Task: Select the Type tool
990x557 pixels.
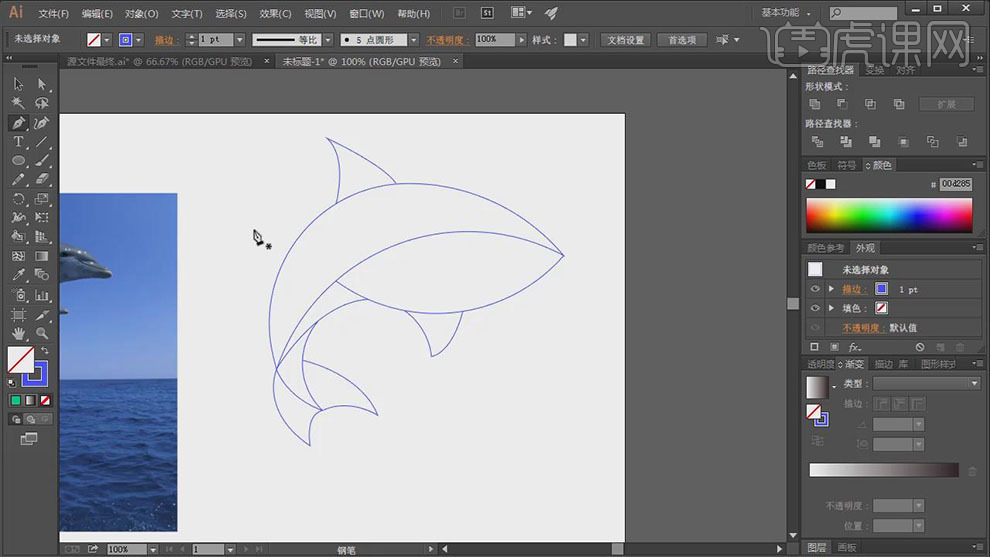Action: coord(18,142)
